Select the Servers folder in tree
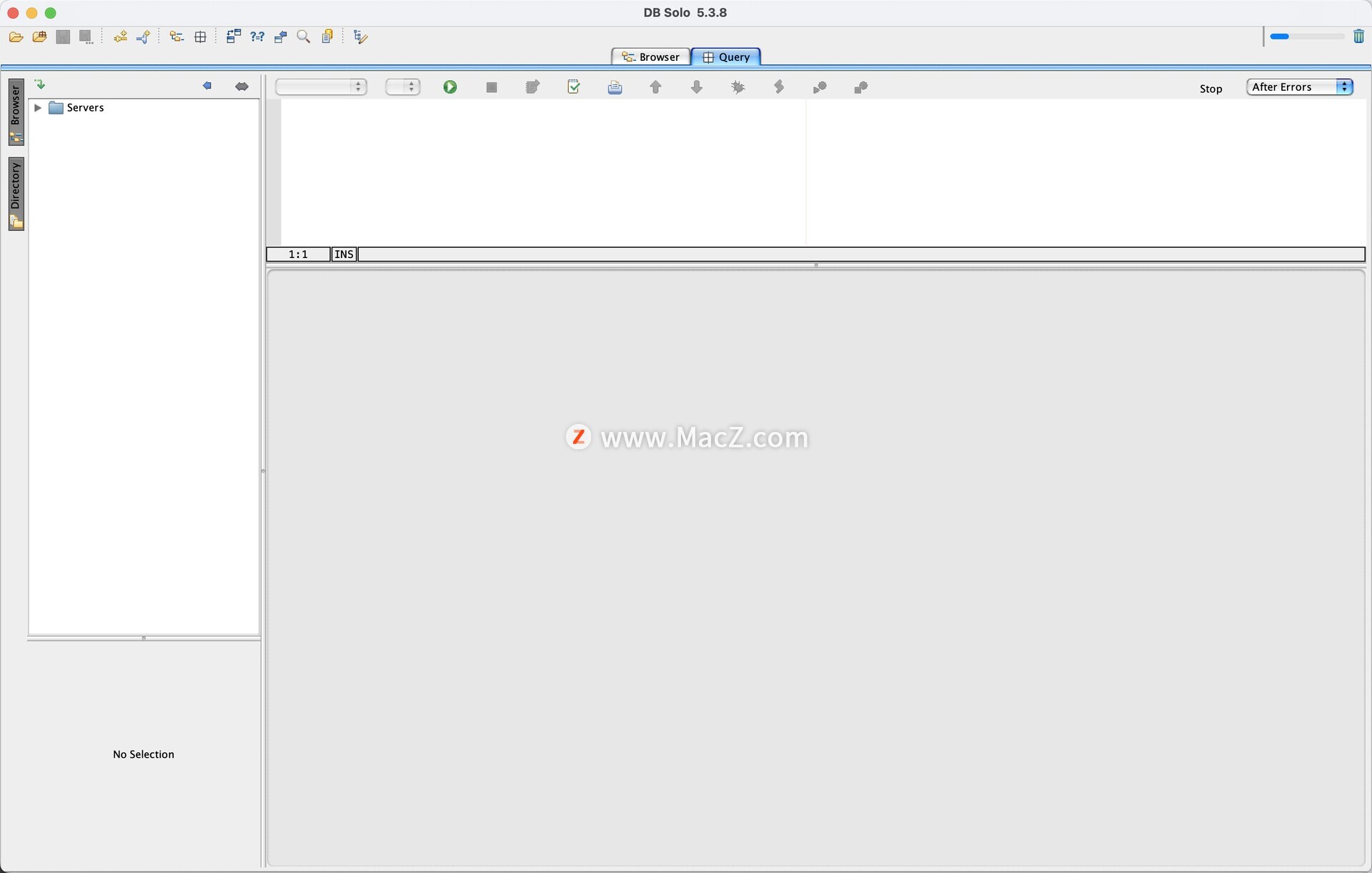Viewport: 1372px width, 873px height. pos(76,108)
